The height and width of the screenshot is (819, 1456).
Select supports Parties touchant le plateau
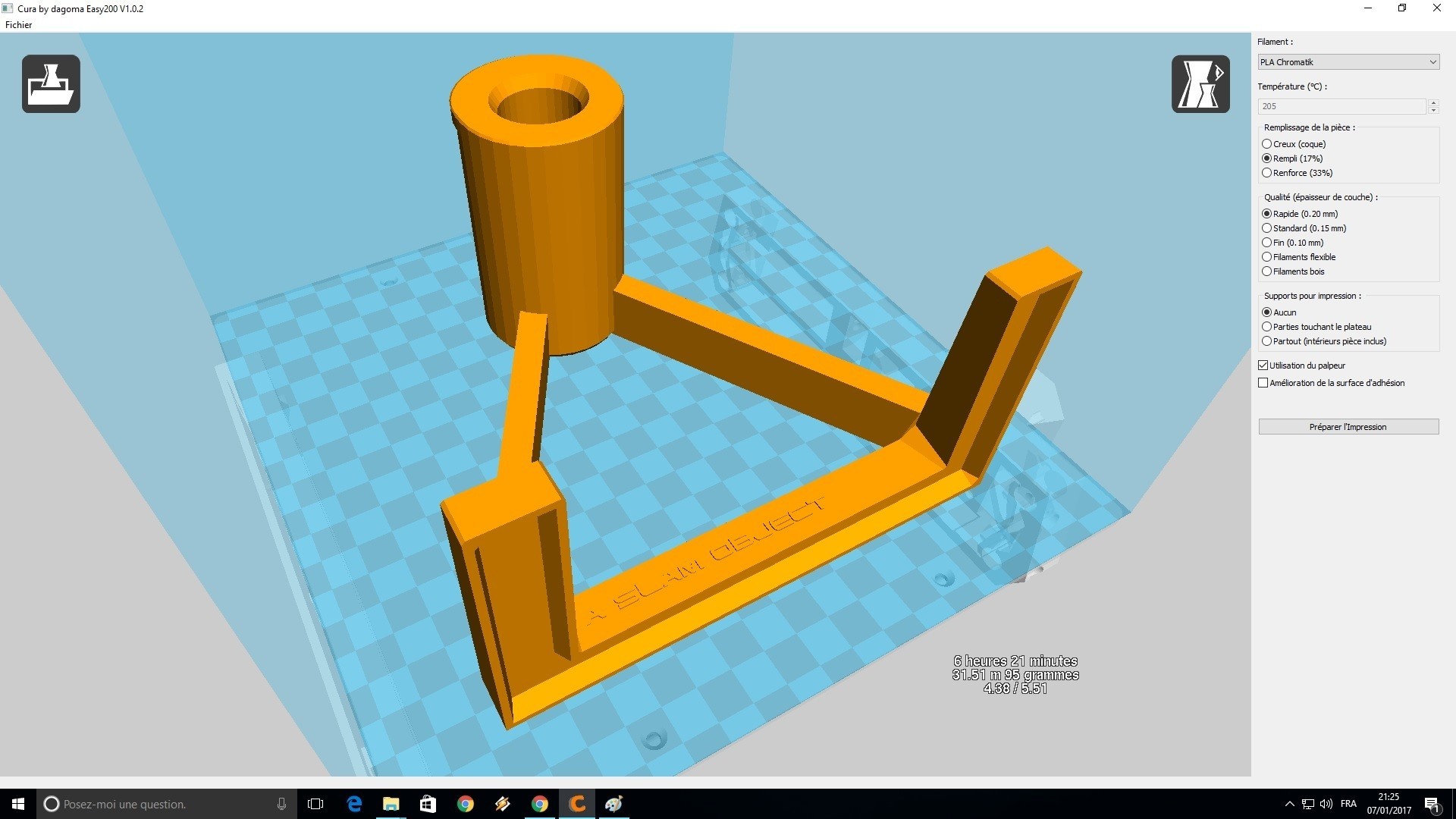[x=1266, y=327]
